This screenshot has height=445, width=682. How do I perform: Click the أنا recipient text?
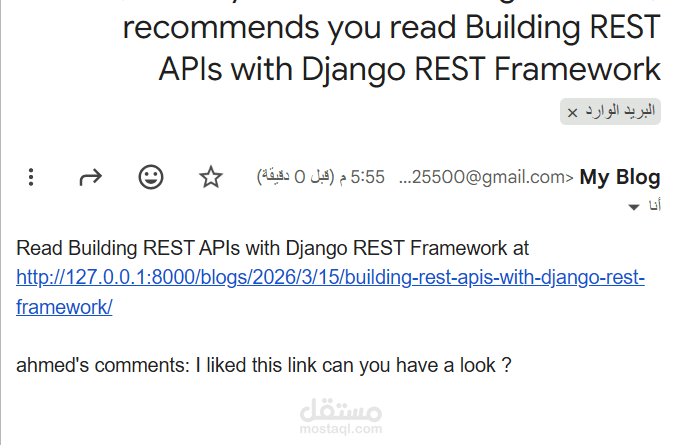[x=655, y=205]
